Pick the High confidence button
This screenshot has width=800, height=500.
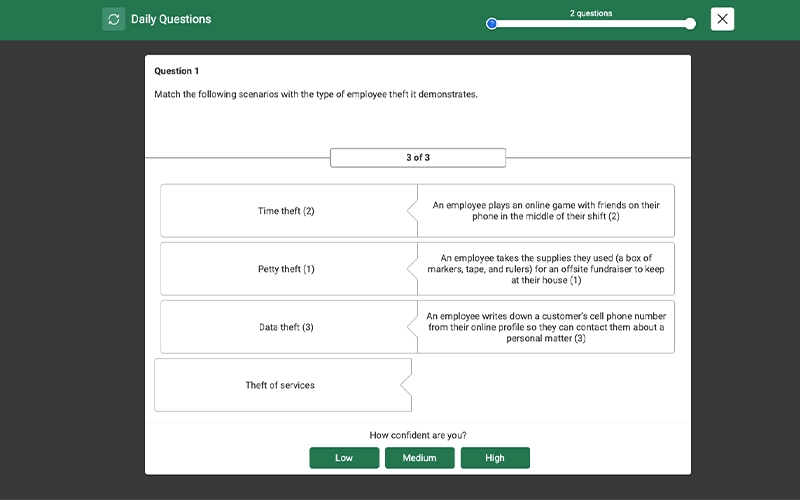click(495, 458)
